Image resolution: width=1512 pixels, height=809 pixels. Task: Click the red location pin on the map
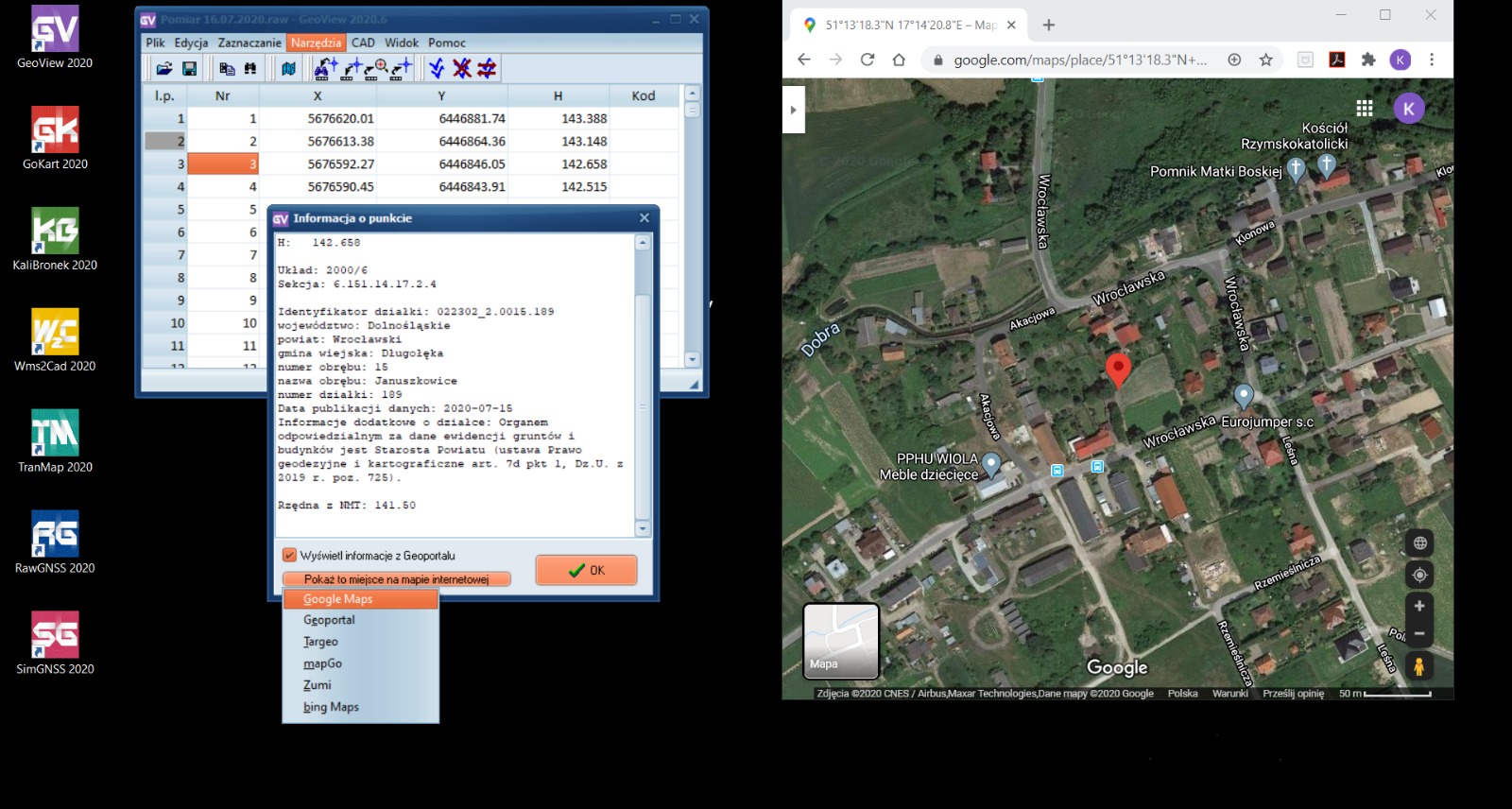(1118, 370)
